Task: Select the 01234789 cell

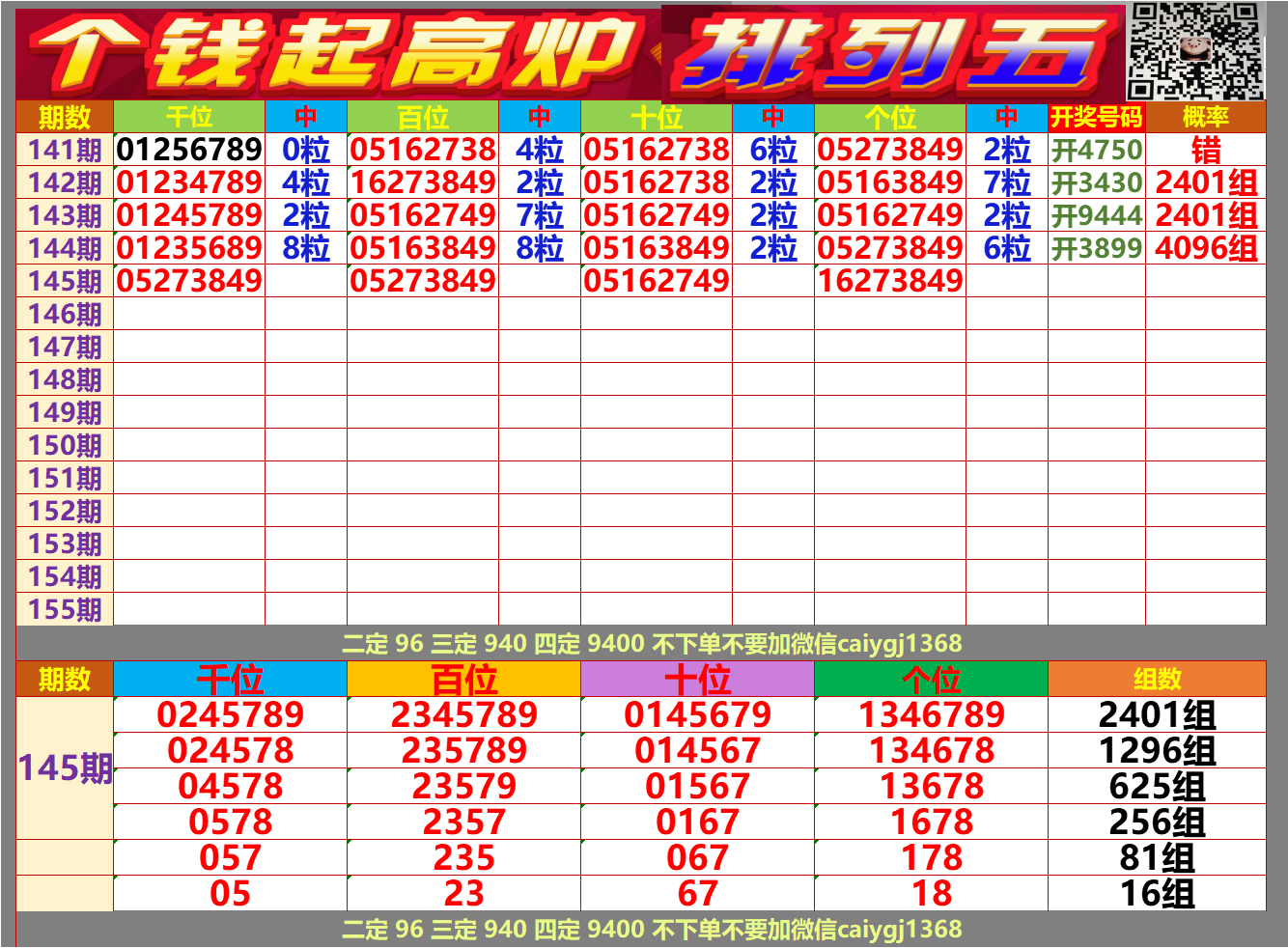Action: [189, 182]
